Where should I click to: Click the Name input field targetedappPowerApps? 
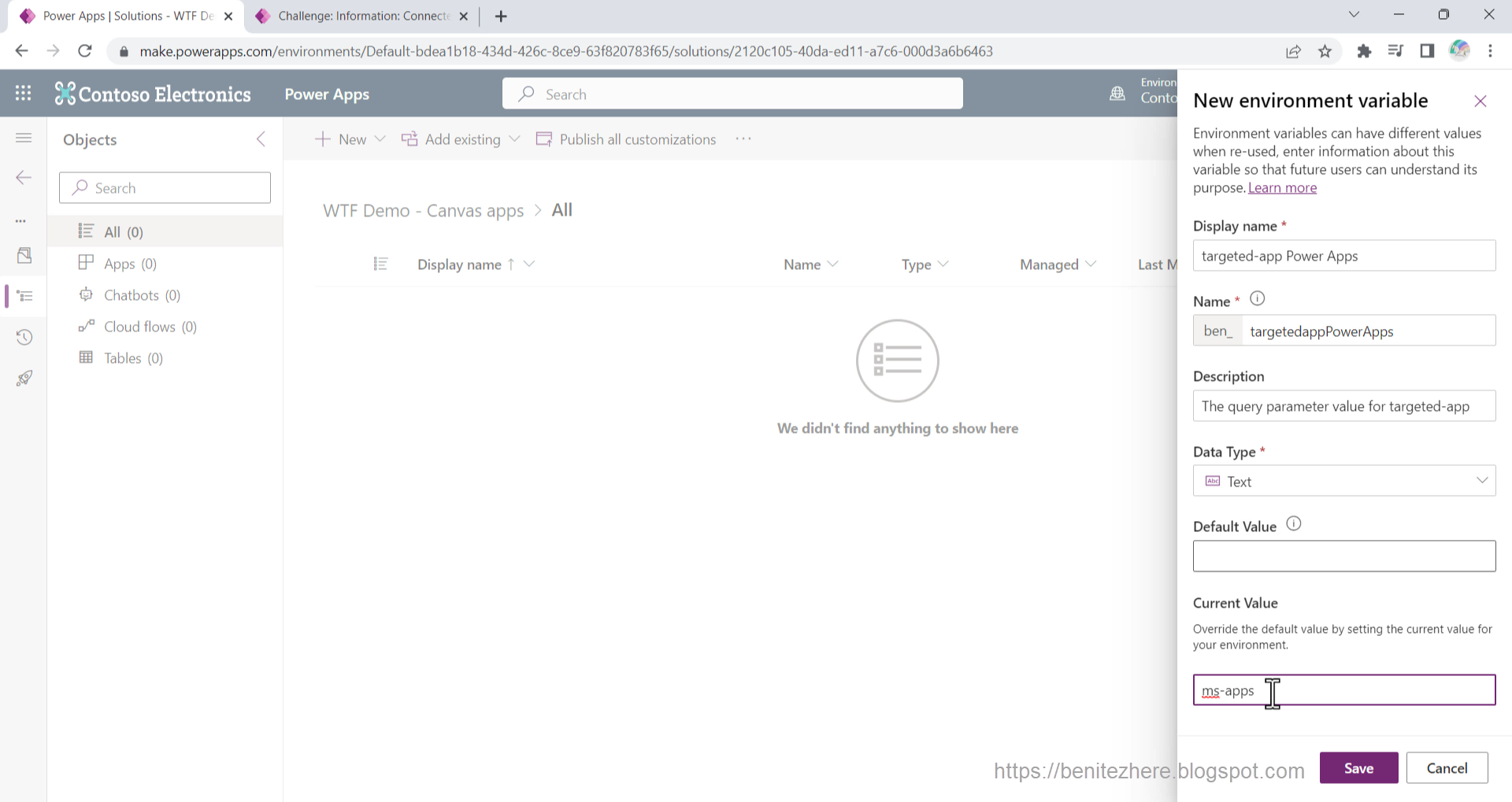tap(1369, 331)
